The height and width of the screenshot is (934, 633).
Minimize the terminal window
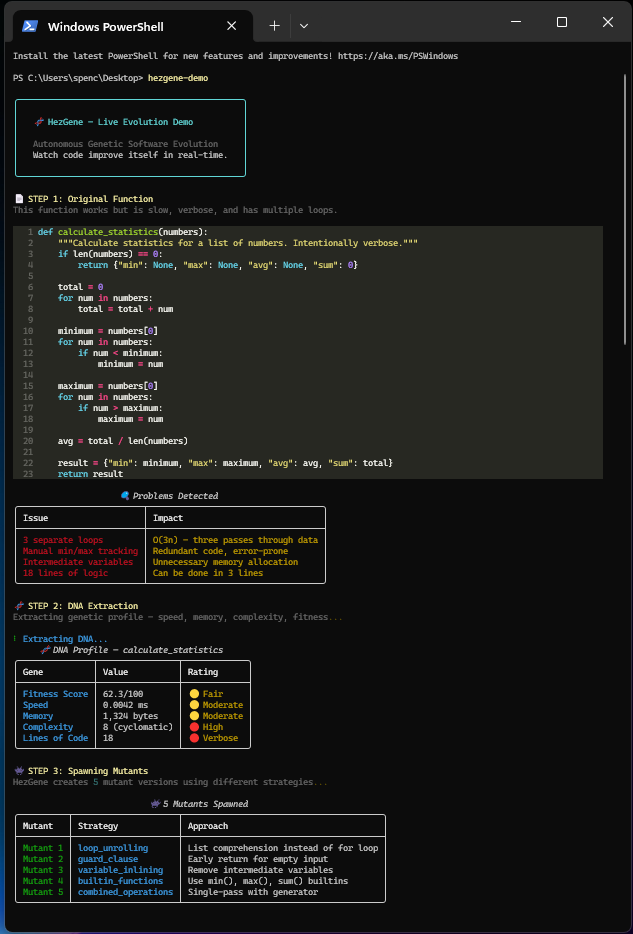(x=516, y=22)
